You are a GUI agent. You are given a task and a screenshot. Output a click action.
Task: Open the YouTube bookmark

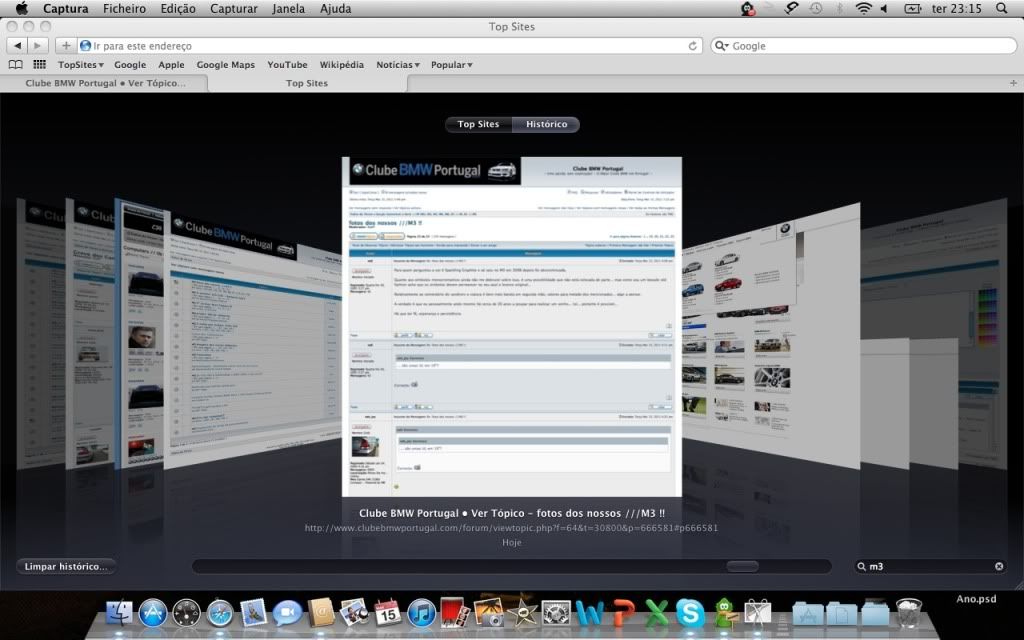287,65
